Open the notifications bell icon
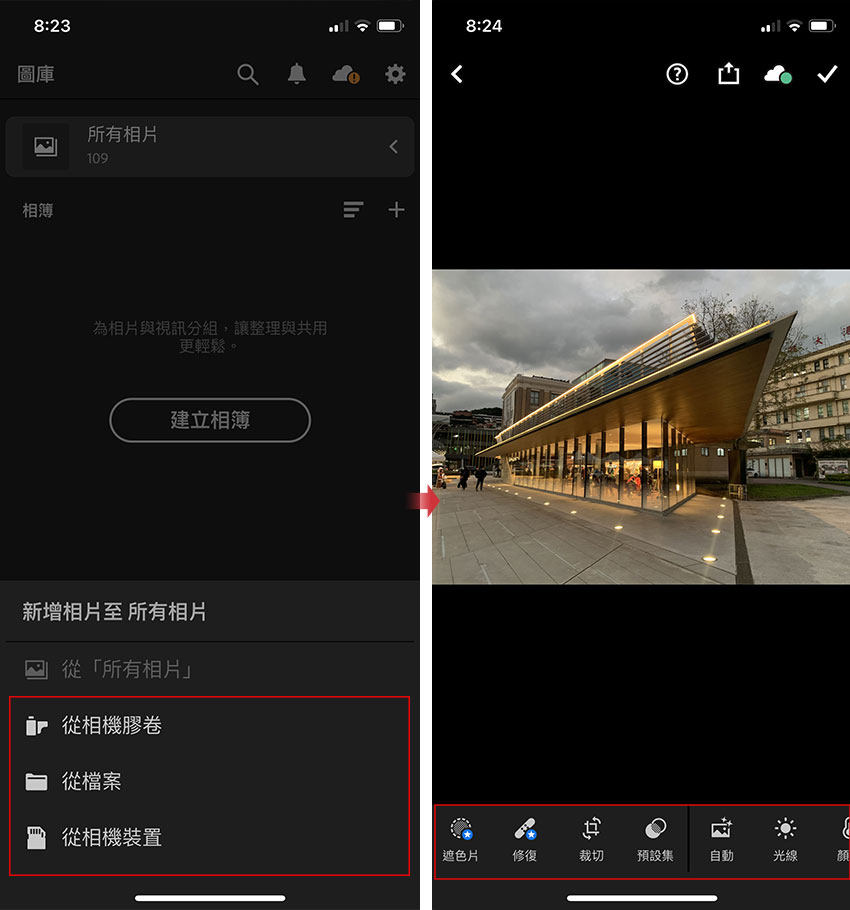850x910 pixels. click(x=297, y=74)
